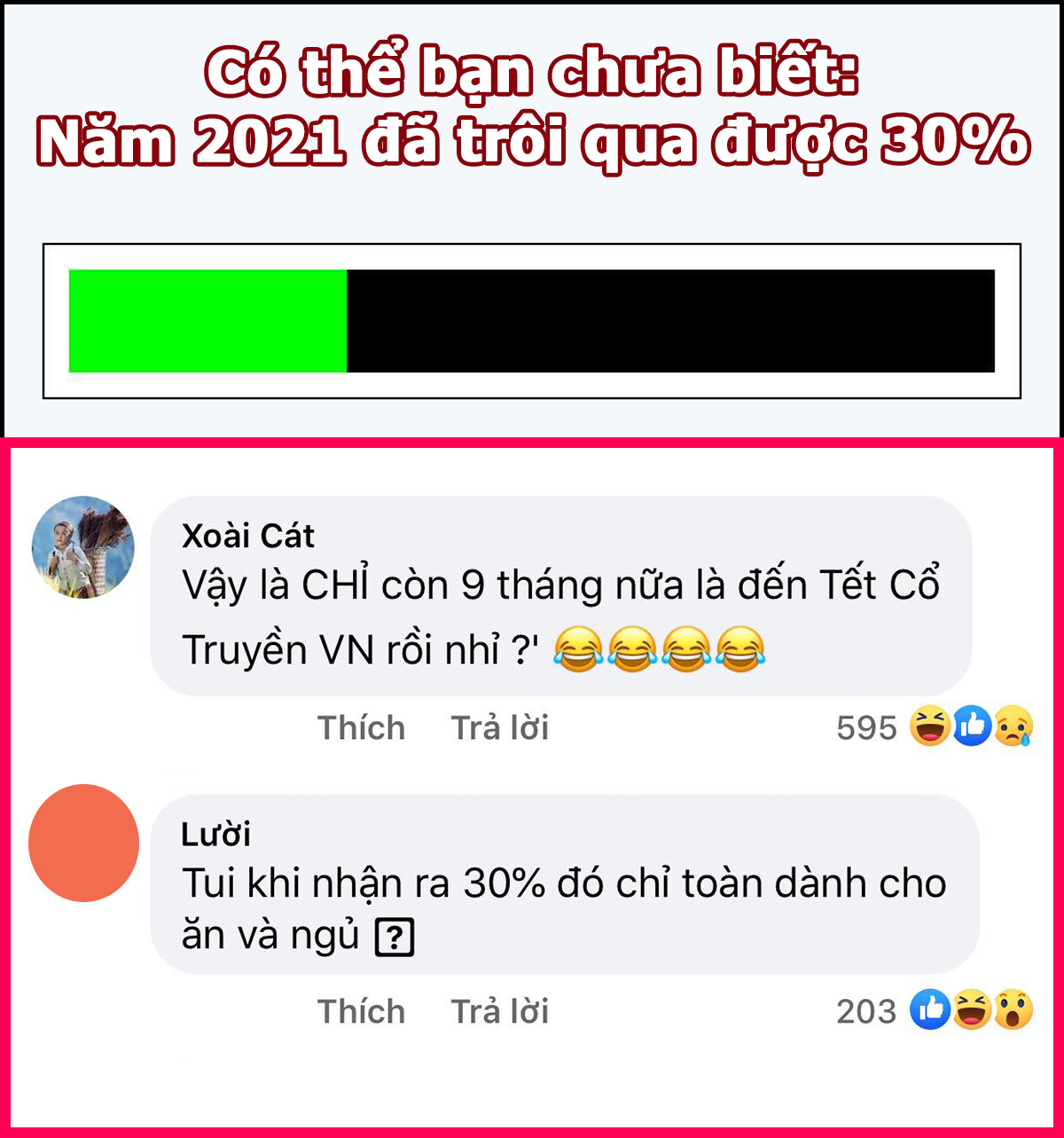The height and width of the screenshot is (1138, 1064).
Task: Click Thích under Lười's comment
Action: point(362,1011)
